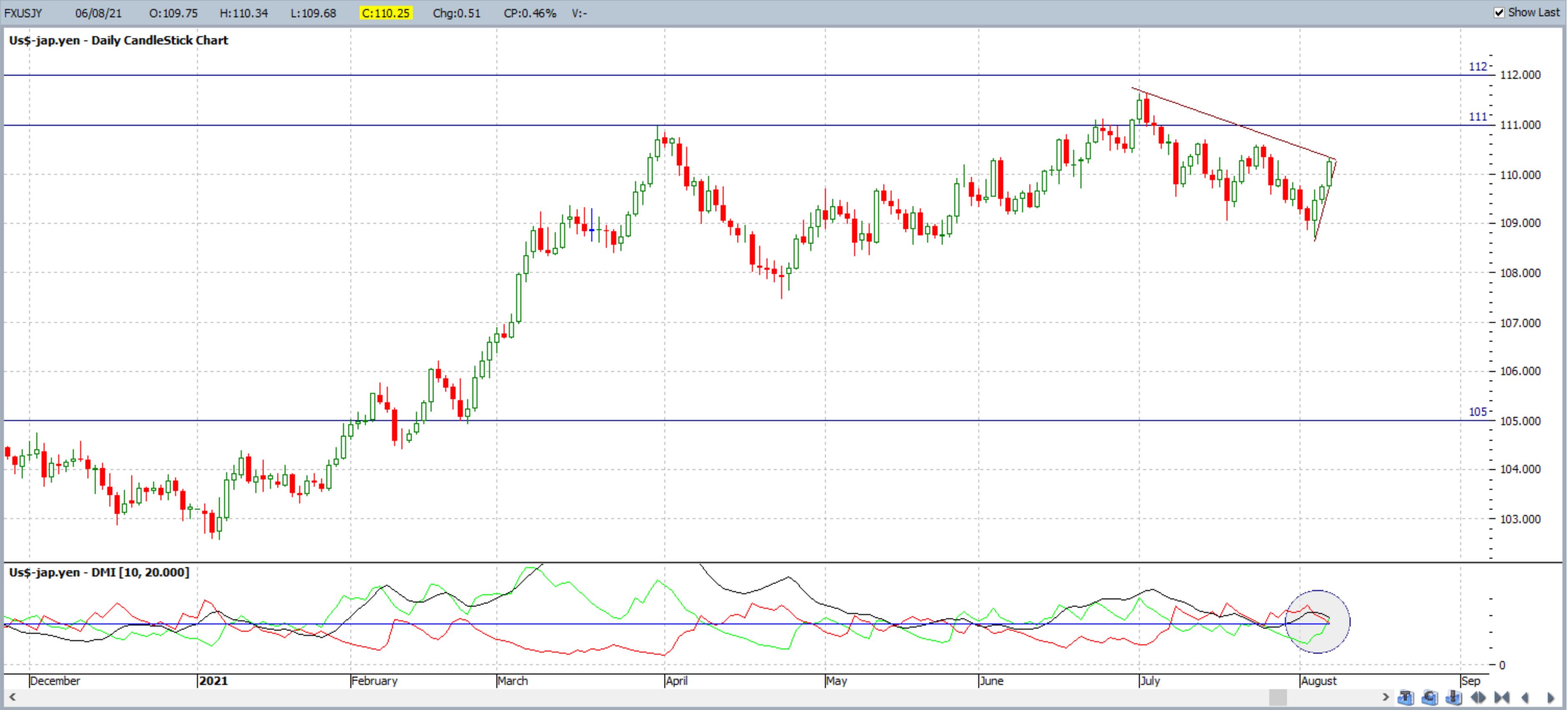Image resolution: width=1568 pixels, height=710 pixels.
Task: Click the circled DMI crossover highlight
Action: tap(1317, 622)
